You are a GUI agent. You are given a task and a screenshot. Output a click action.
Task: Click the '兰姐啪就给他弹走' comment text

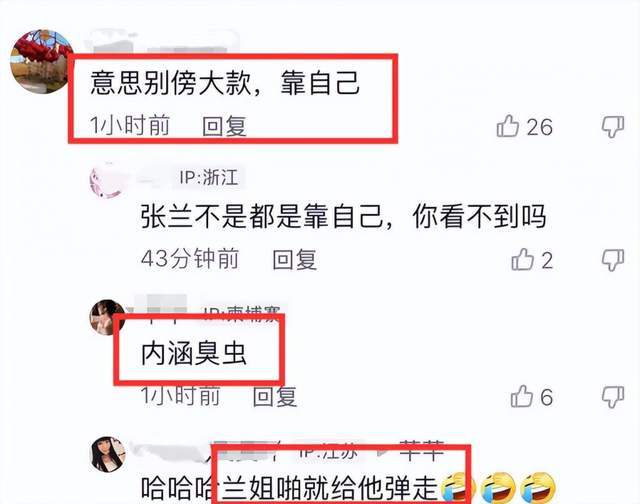coord(330,487)
